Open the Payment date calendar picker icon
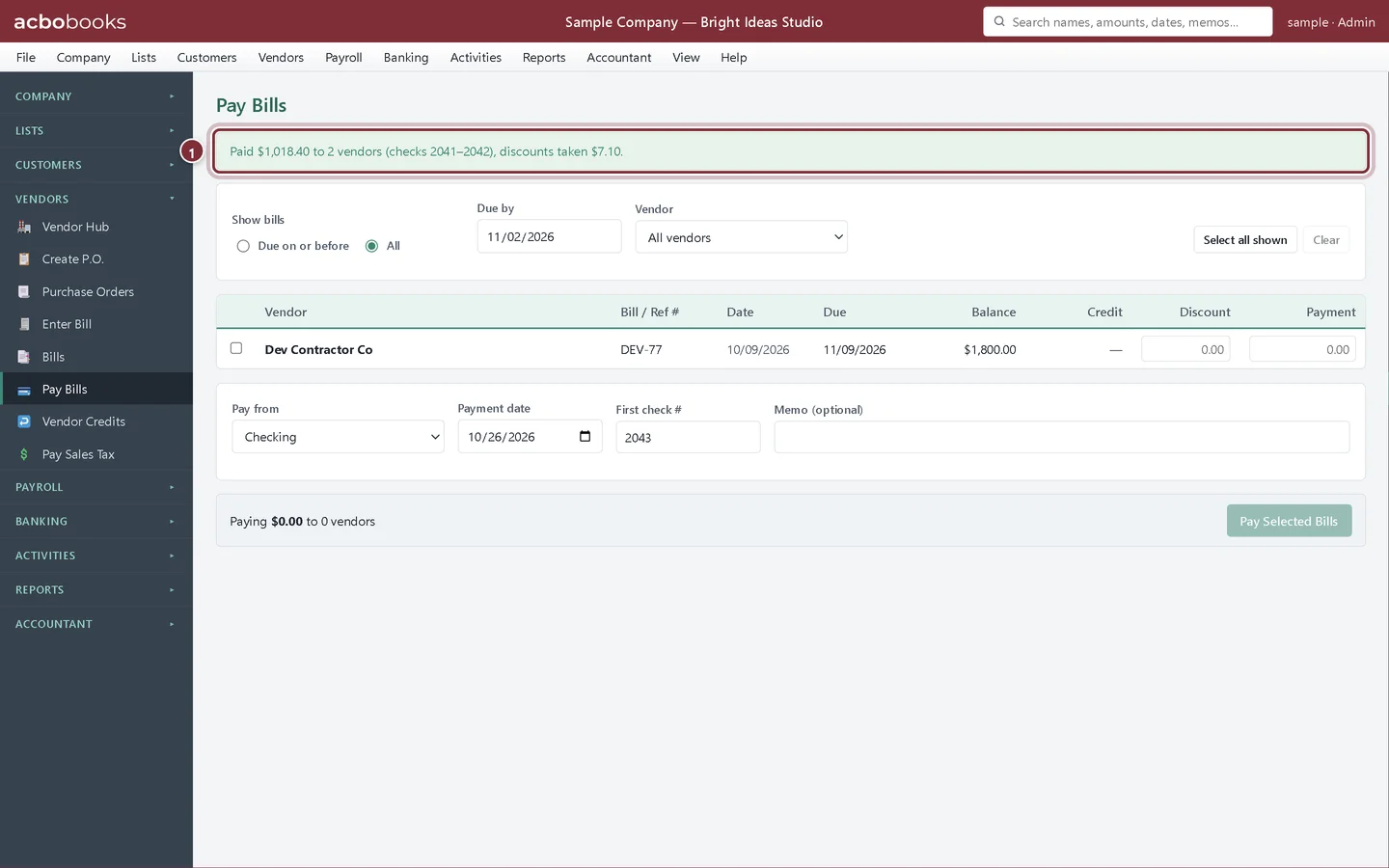1389x868 pixels. coord(585,437)
